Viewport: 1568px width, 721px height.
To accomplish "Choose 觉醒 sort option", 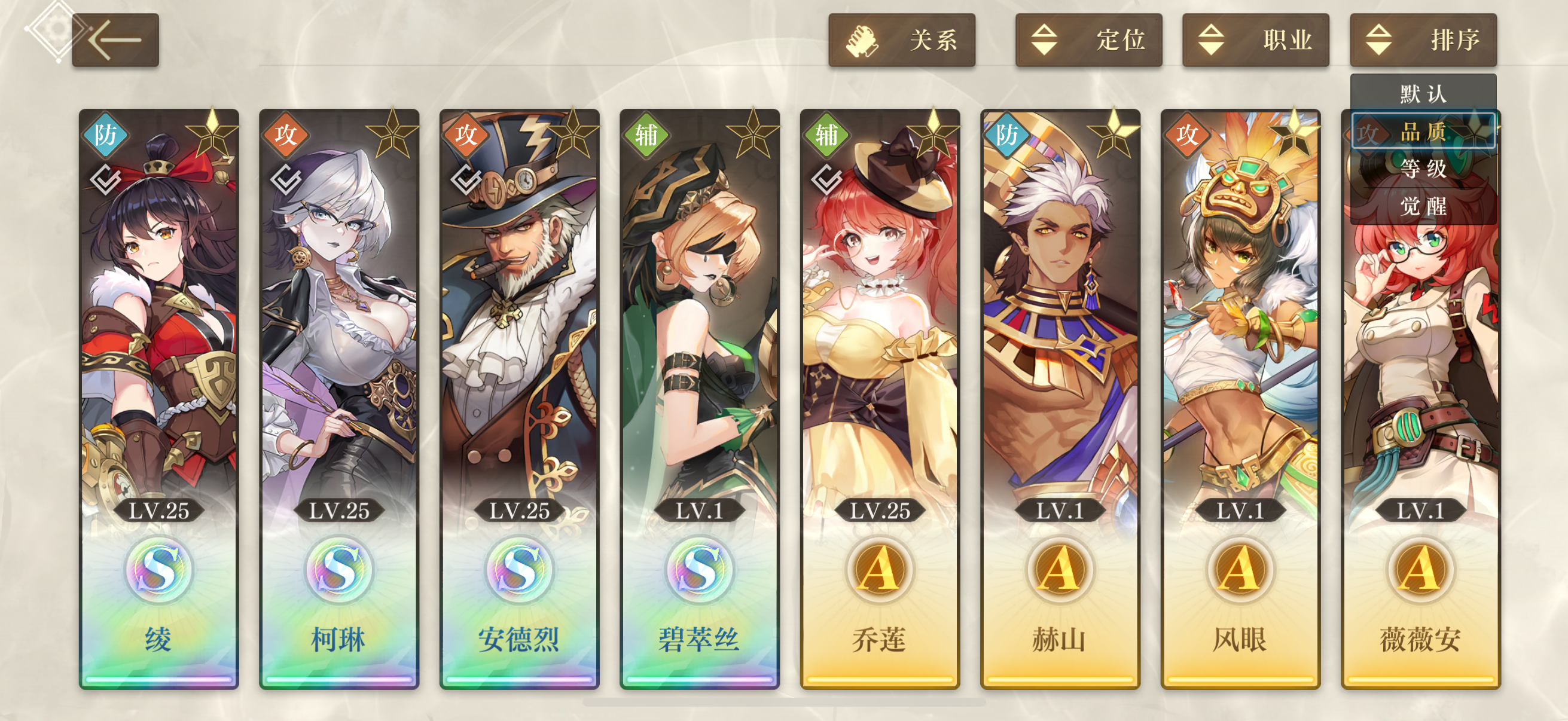I will coord(1423,206).
